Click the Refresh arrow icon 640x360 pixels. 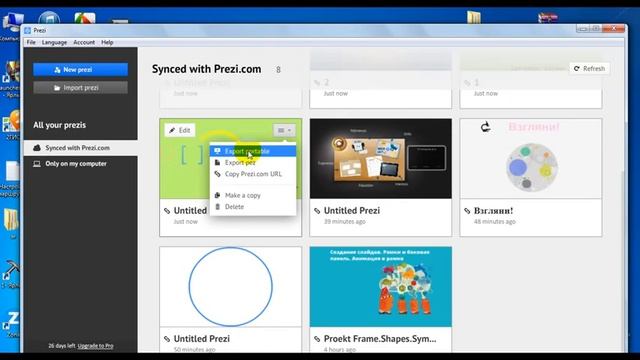click(x=577, y=69)
